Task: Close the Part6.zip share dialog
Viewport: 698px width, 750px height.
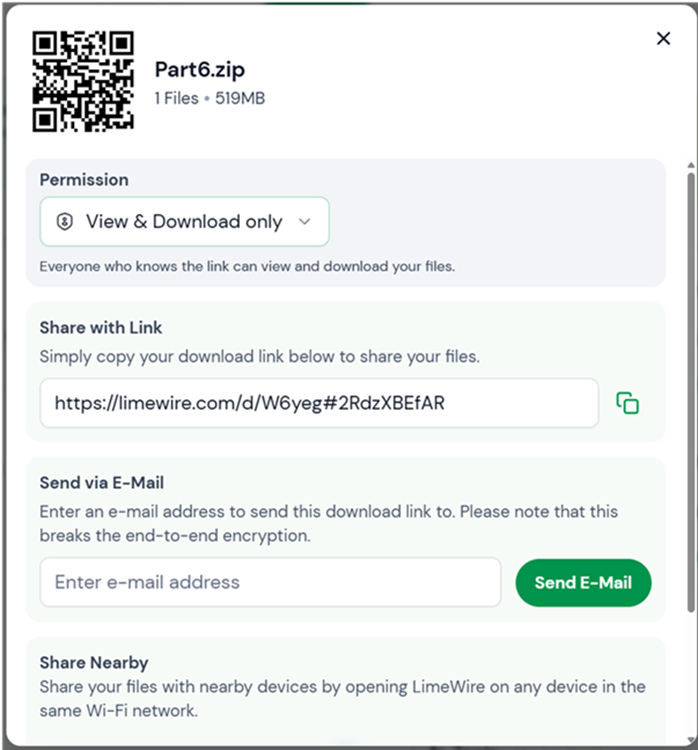Action: pyautogui.click(x=663, y=39)
